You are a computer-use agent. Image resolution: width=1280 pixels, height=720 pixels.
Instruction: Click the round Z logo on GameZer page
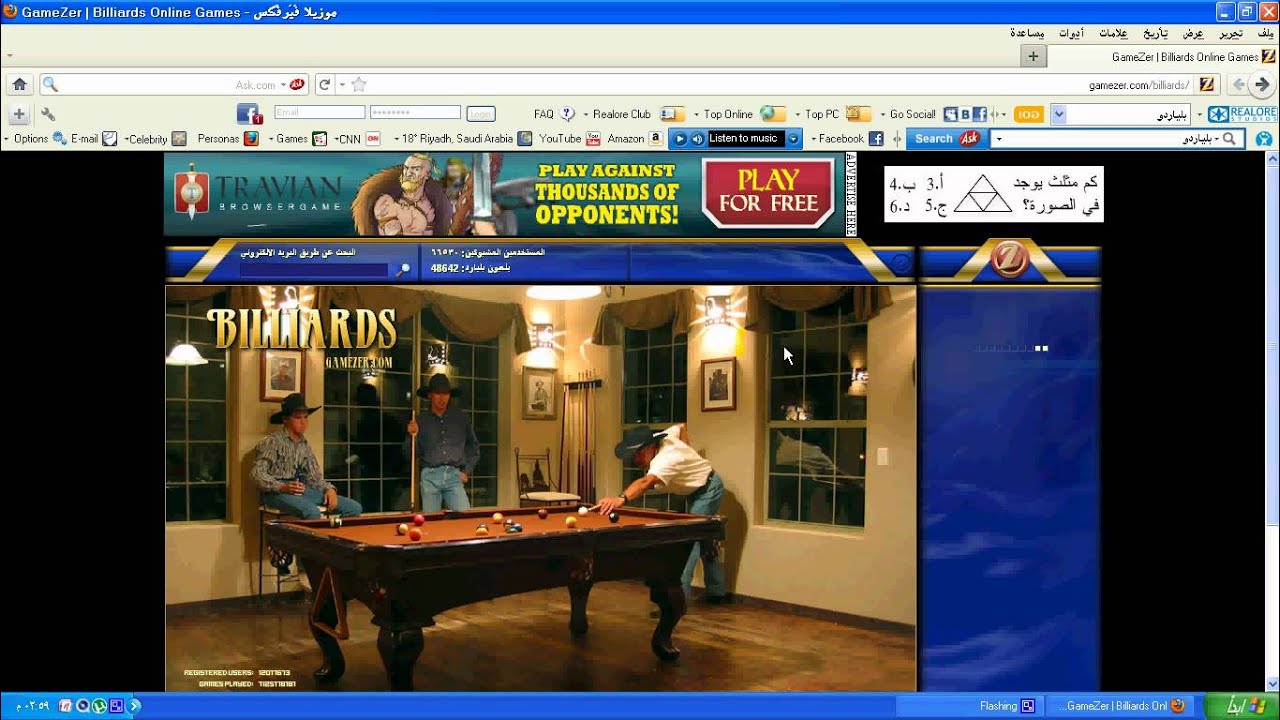coord(1009,260)
